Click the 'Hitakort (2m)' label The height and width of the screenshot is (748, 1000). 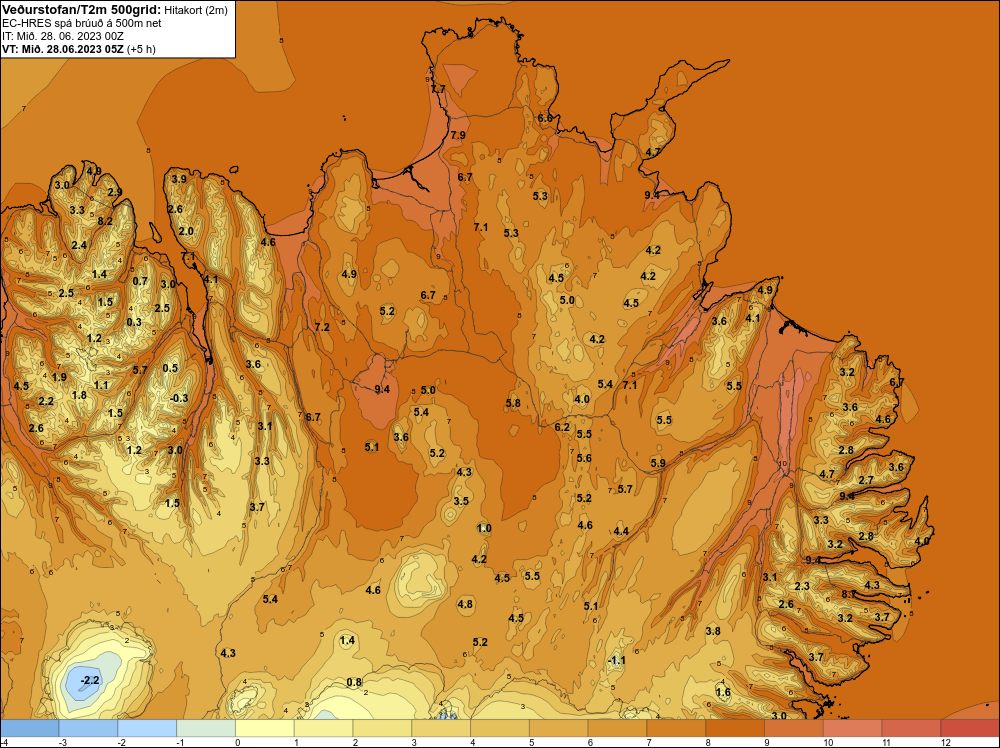(x=195, y=10)
